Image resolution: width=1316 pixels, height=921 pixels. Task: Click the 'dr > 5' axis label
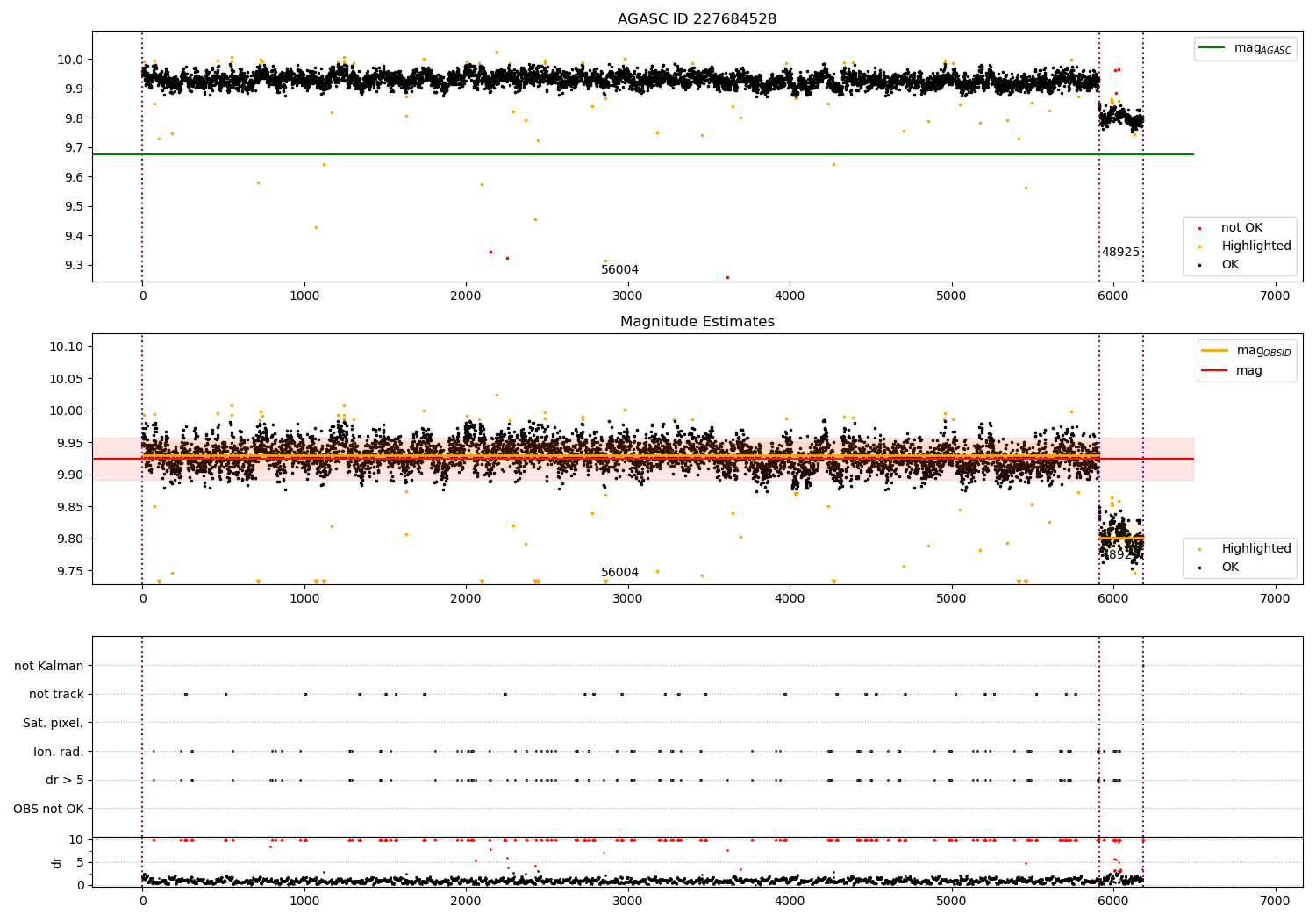(65, 781)
